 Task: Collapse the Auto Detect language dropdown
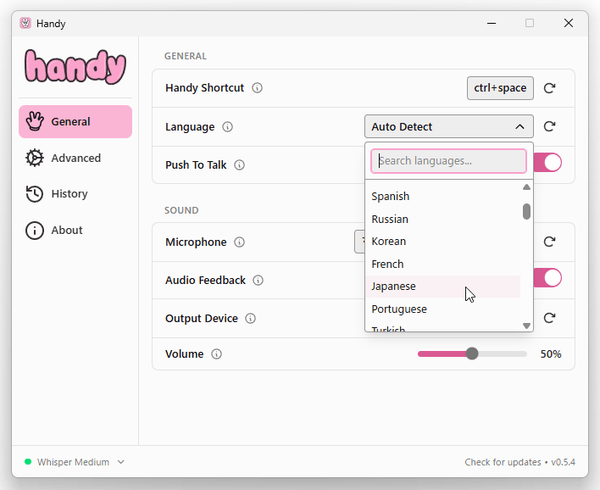[449, 127]
